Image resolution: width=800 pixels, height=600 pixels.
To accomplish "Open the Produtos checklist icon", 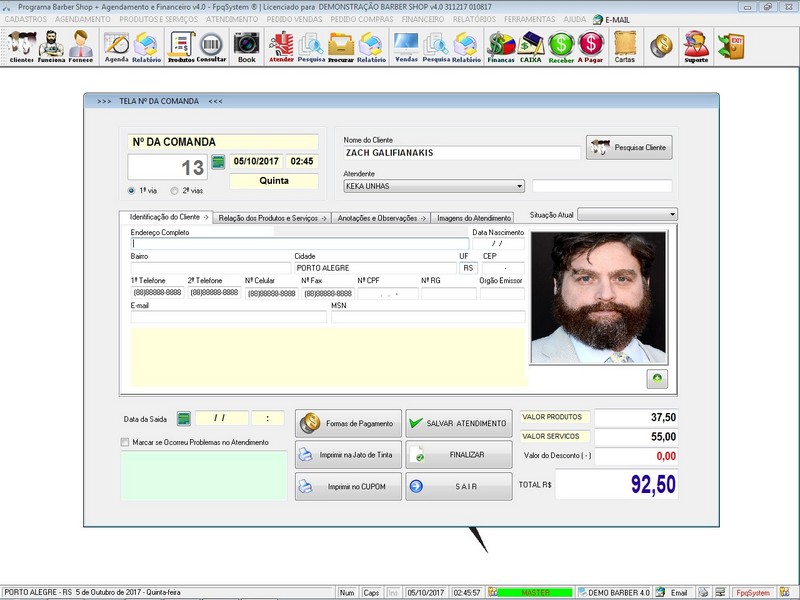I will pos(182,46).
